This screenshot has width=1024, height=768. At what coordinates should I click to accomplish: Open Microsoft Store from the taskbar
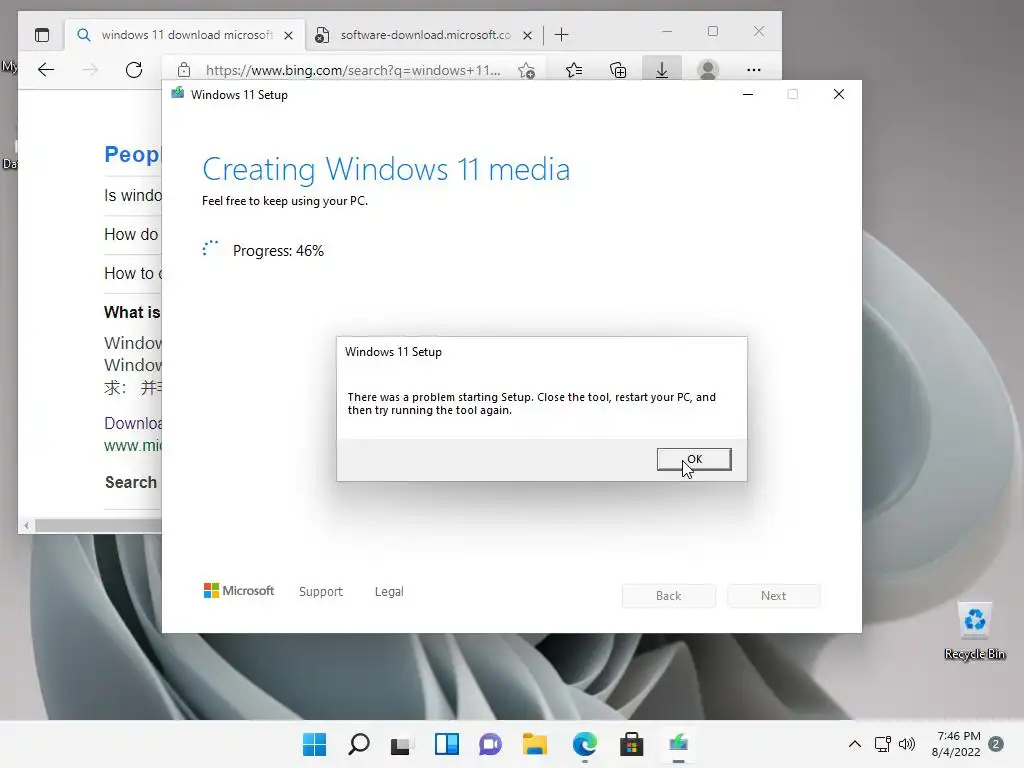tap(631, 744)
